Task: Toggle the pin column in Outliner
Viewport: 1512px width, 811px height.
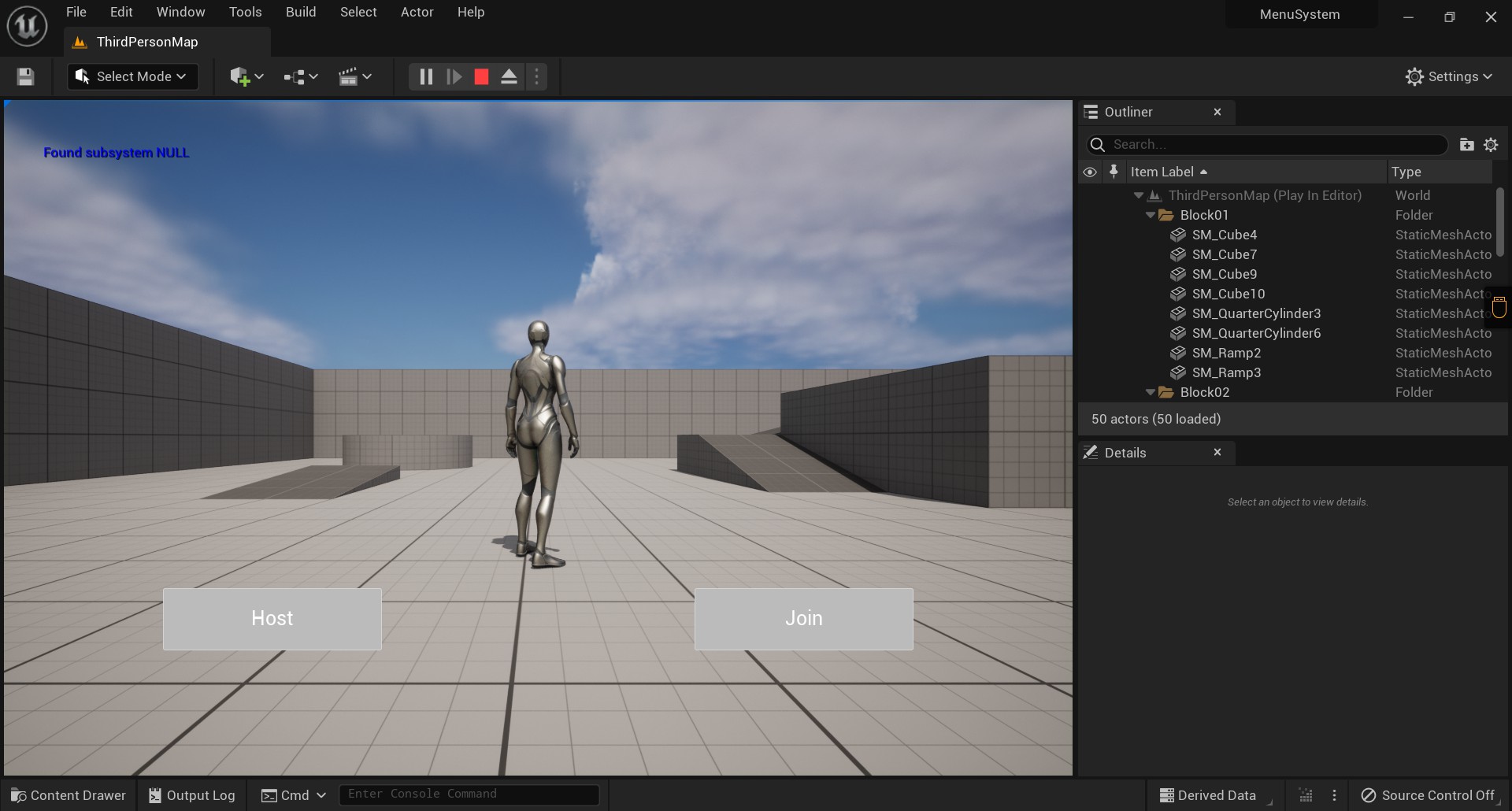Action: coord(1114,172)
